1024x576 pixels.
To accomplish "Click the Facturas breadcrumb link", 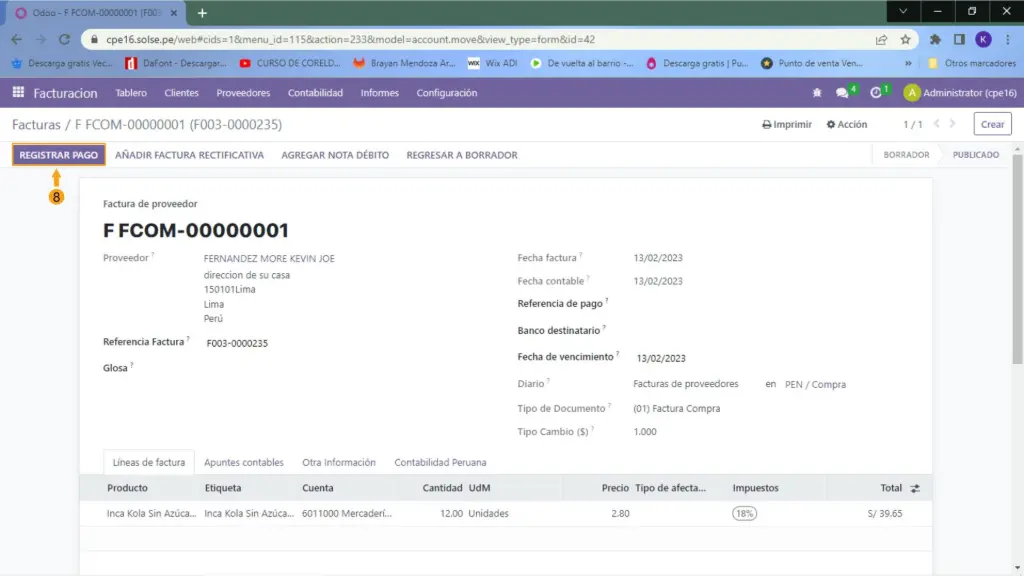I will pyautogui.click(x=35, y=125).
